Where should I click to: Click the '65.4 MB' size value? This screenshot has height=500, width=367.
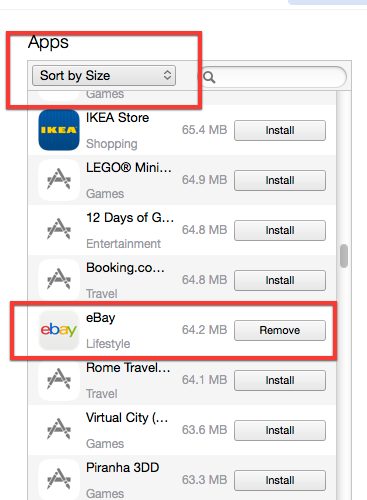coord(204,130)
